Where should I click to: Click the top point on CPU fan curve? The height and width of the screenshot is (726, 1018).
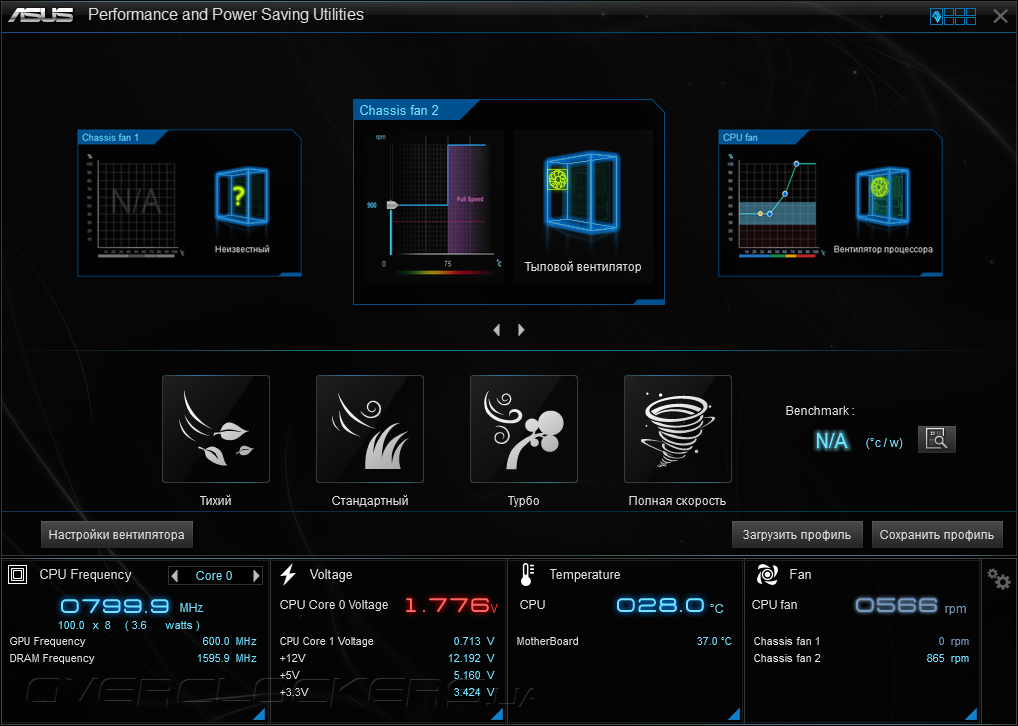coord(797,164)
